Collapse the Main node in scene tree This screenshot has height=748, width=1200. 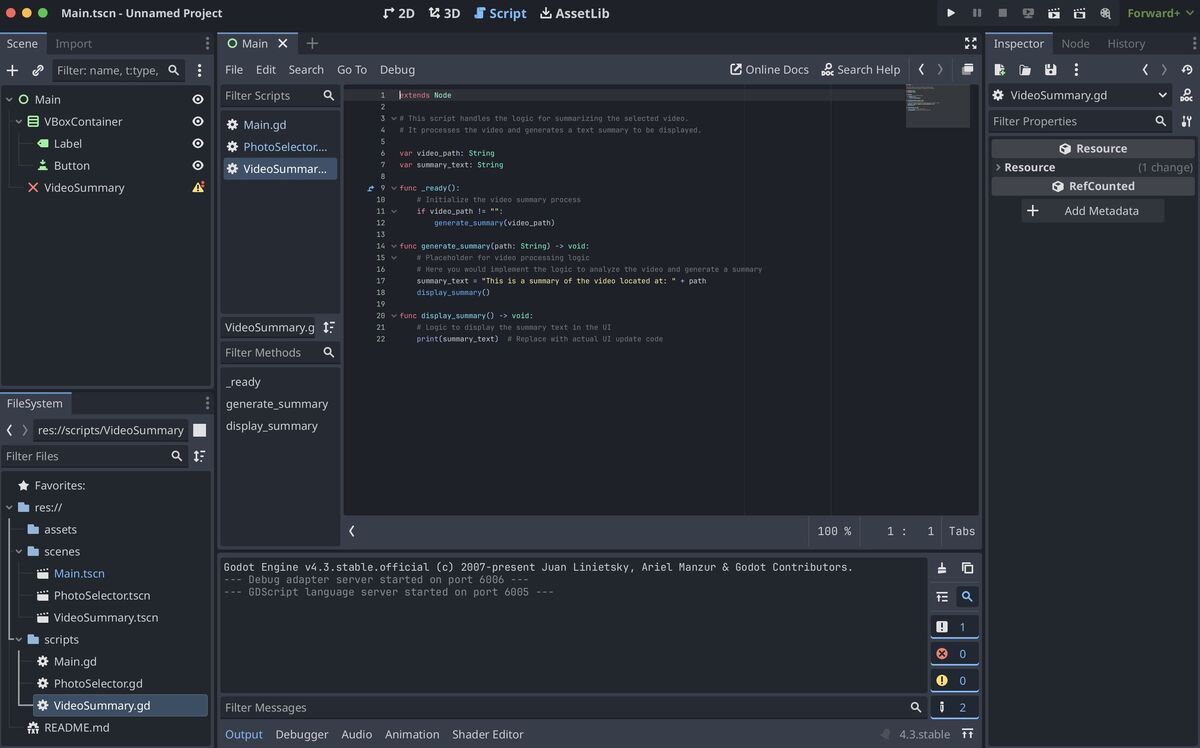pyautogui.click(x=9, y=99)
